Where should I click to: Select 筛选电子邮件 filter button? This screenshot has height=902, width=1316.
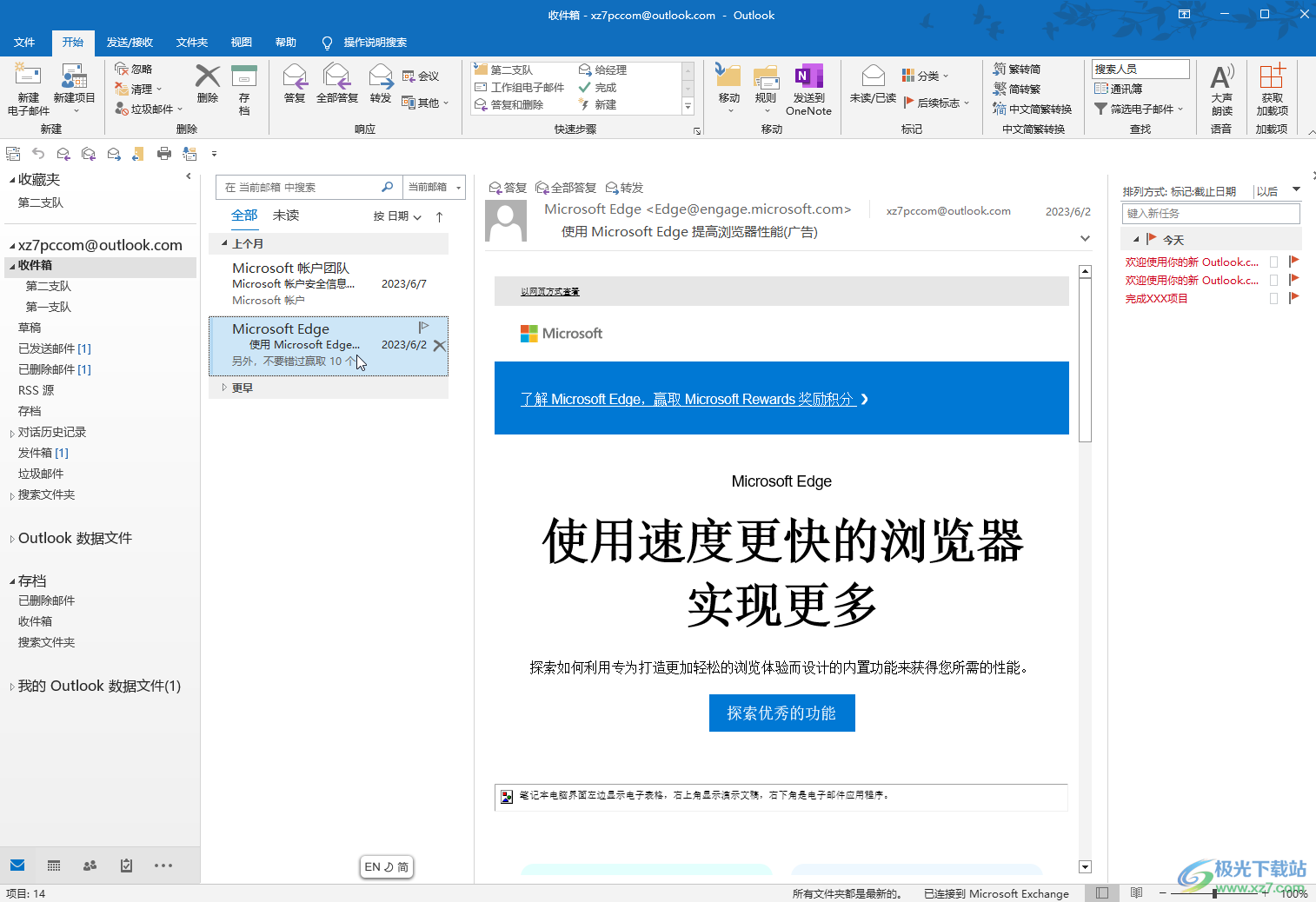[x=1139, y=109]
